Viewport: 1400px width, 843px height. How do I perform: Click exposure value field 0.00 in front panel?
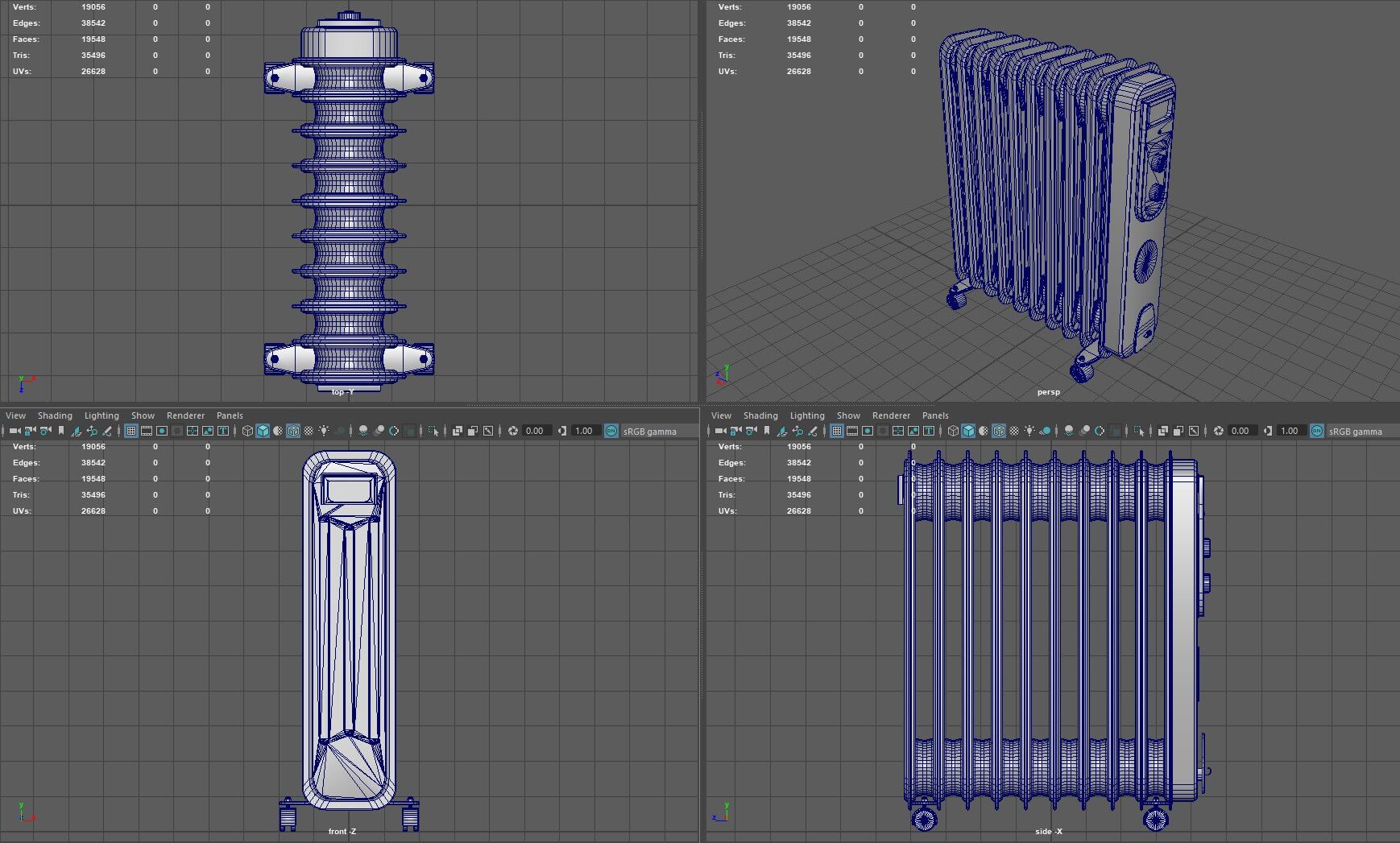coord(536,431)
